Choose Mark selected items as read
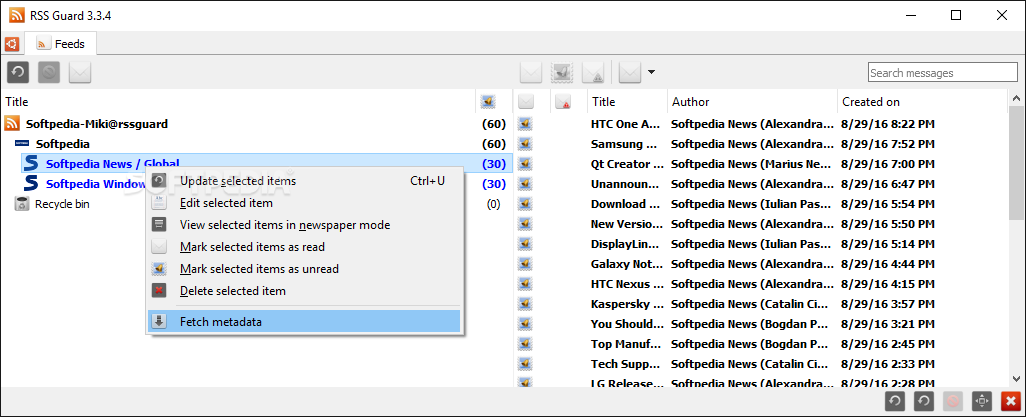 [304, 247]
